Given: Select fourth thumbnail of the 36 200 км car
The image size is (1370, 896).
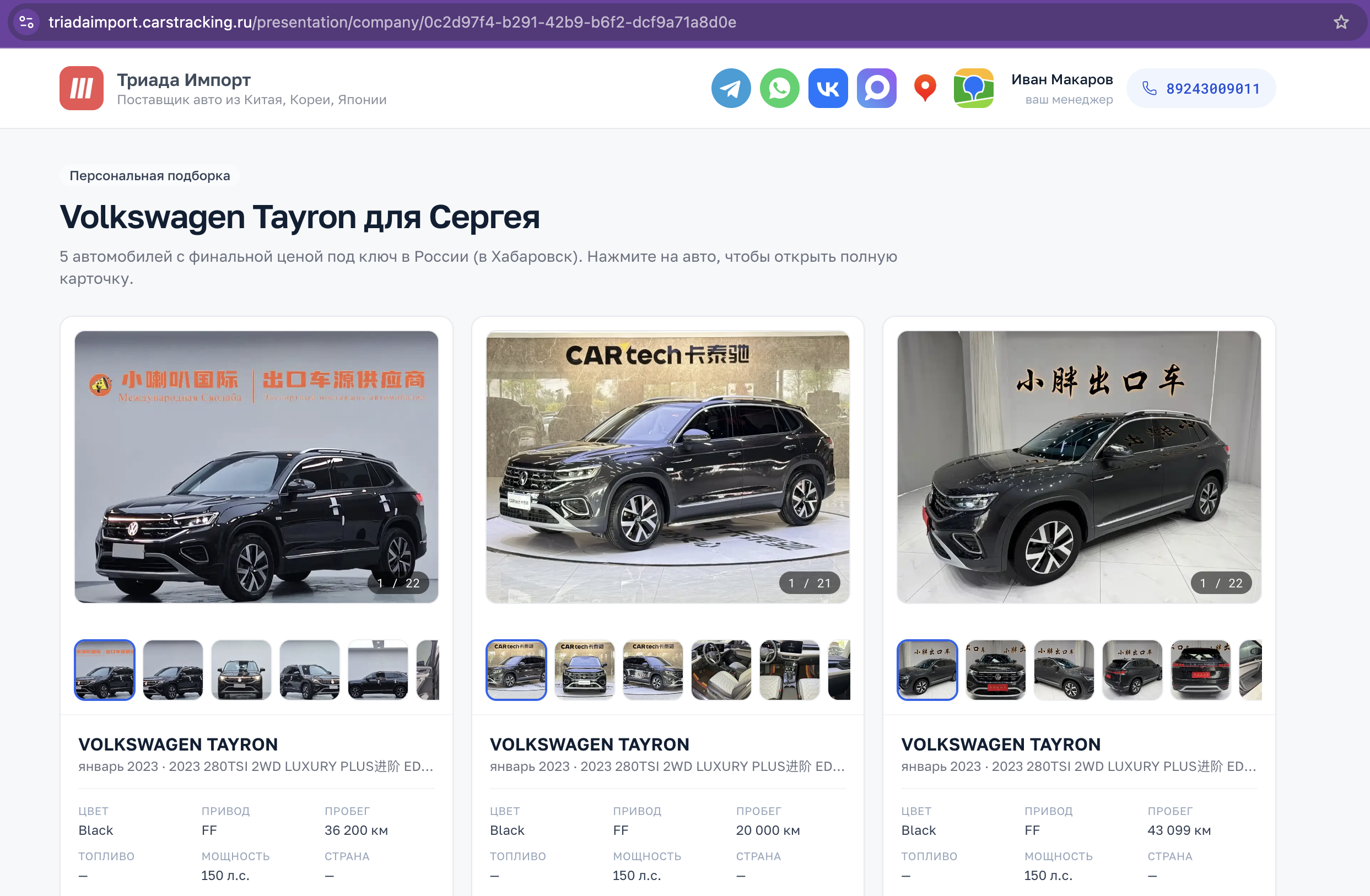Looking at the screenshot, I should [310, 670].
